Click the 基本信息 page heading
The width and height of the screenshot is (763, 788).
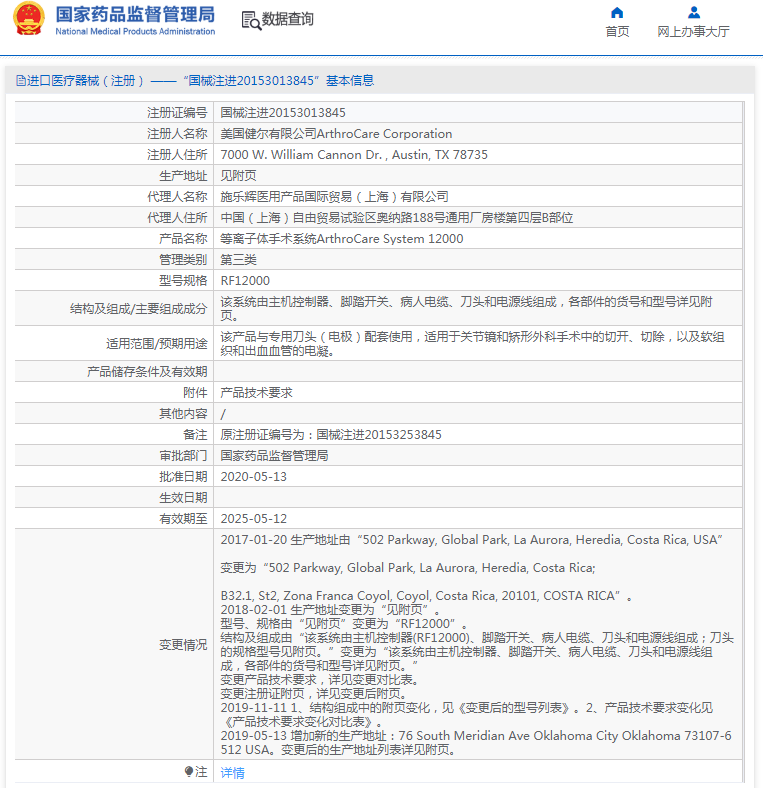[350, 80]
